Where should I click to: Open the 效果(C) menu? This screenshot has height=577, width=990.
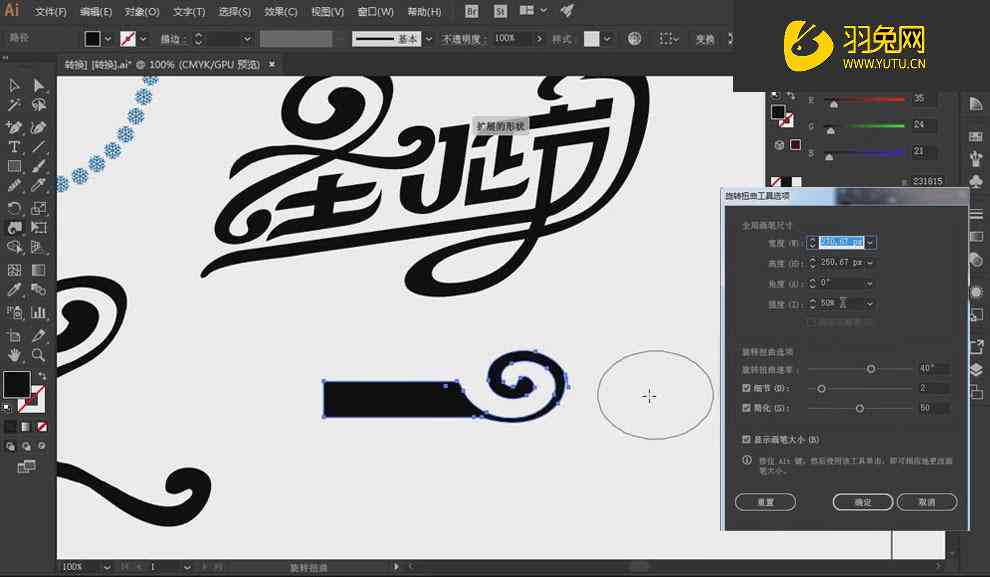click(281, 11)
